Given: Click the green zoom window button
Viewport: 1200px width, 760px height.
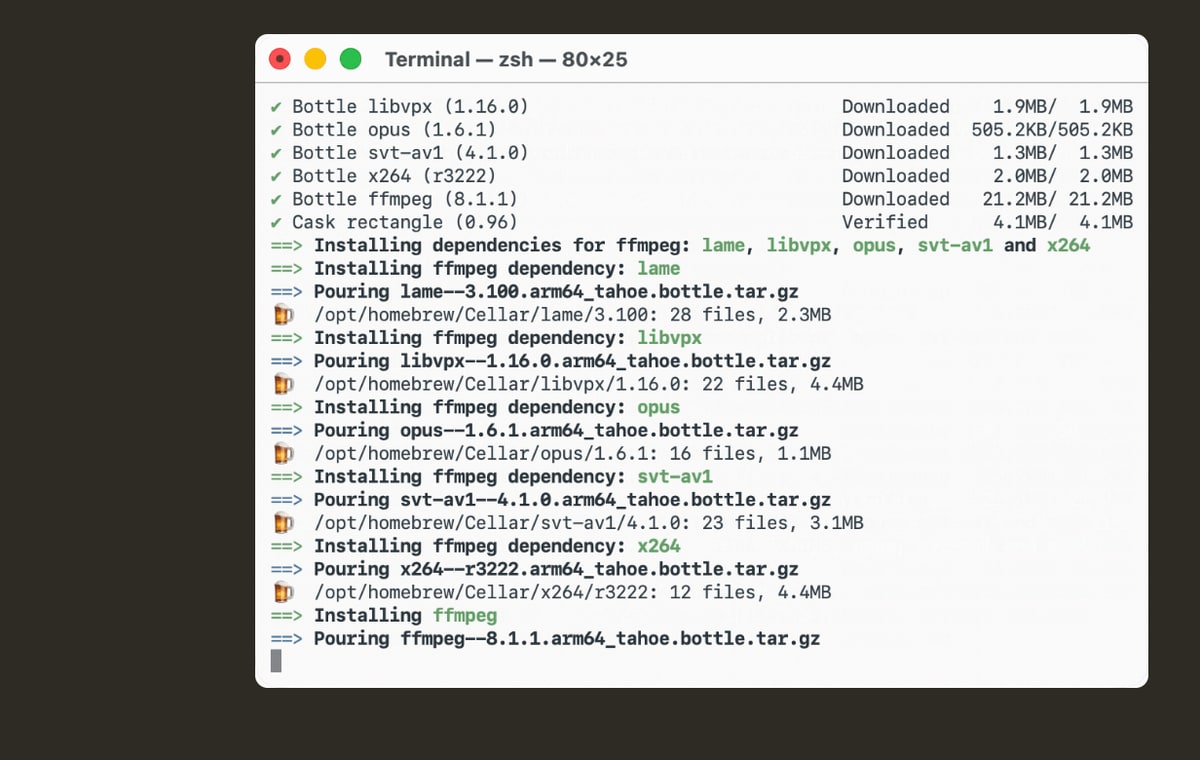Looking at the screenshot, I should coord(350,59).
